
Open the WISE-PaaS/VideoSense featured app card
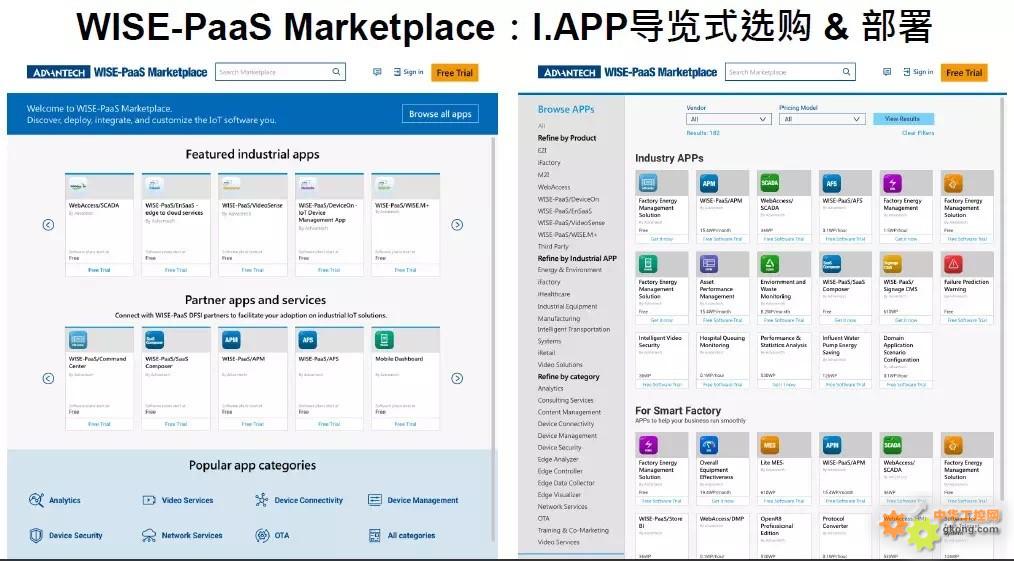coord(252,225)
